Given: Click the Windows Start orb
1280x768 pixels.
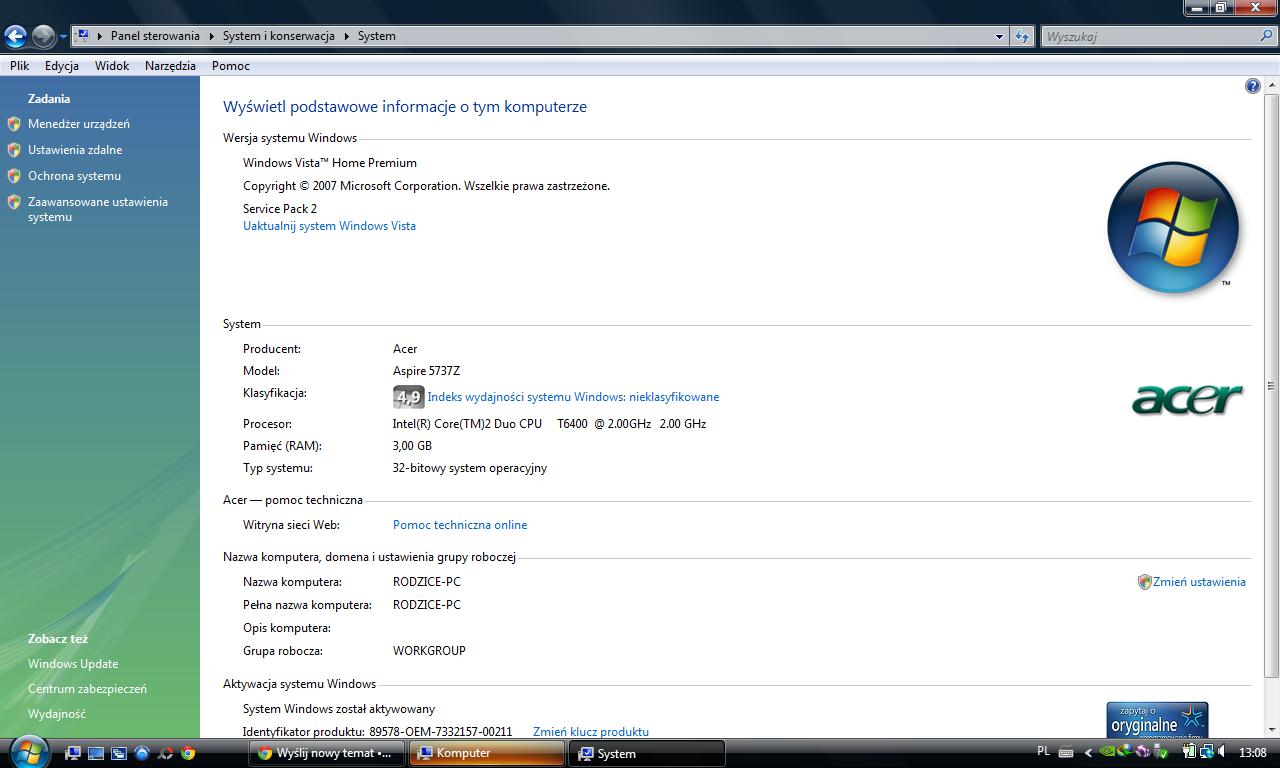Looking at the screenshot, I should [27, 751].
